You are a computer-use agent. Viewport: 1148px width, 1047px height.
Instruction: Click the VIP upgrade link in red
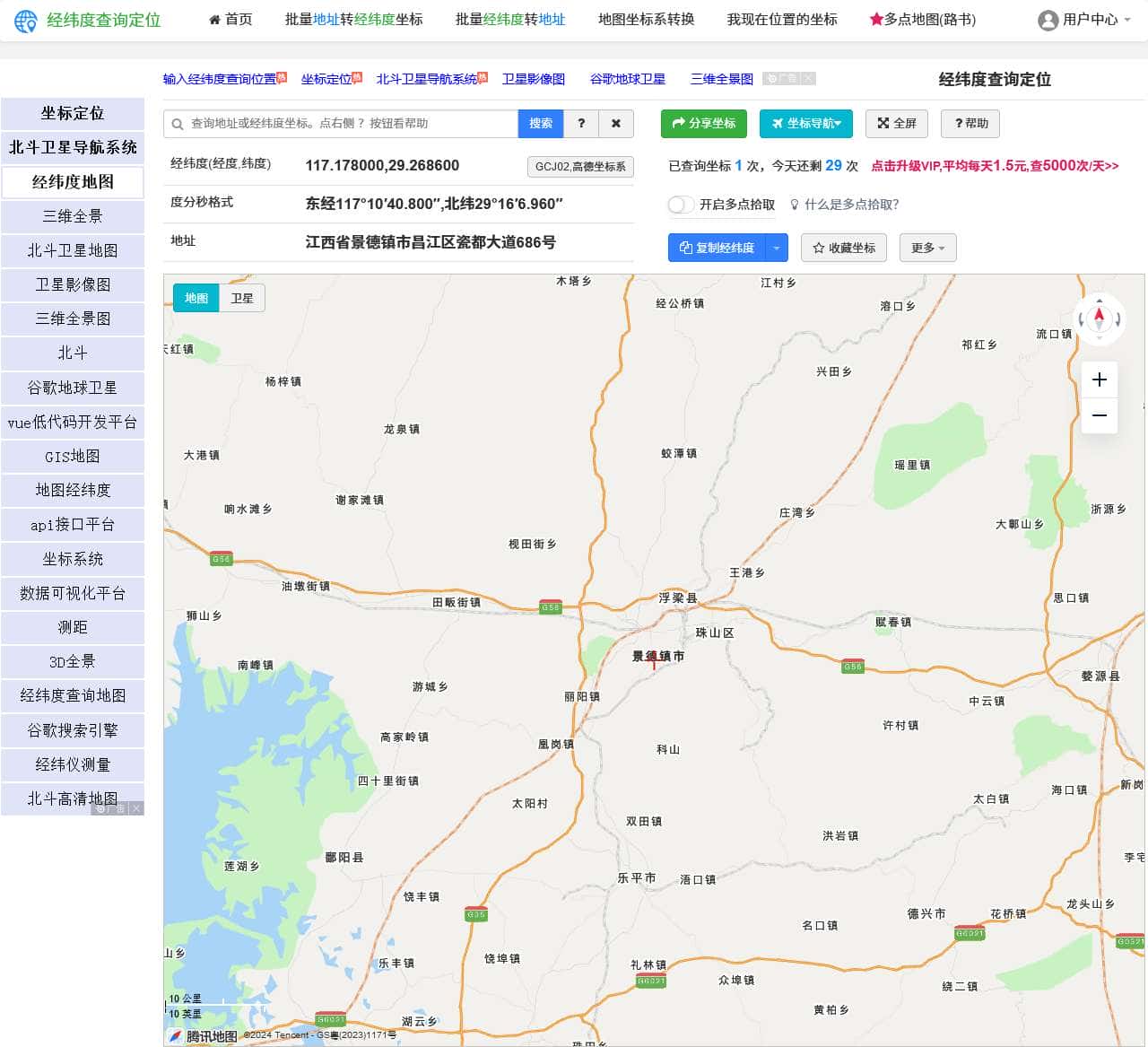coord(995,166)
